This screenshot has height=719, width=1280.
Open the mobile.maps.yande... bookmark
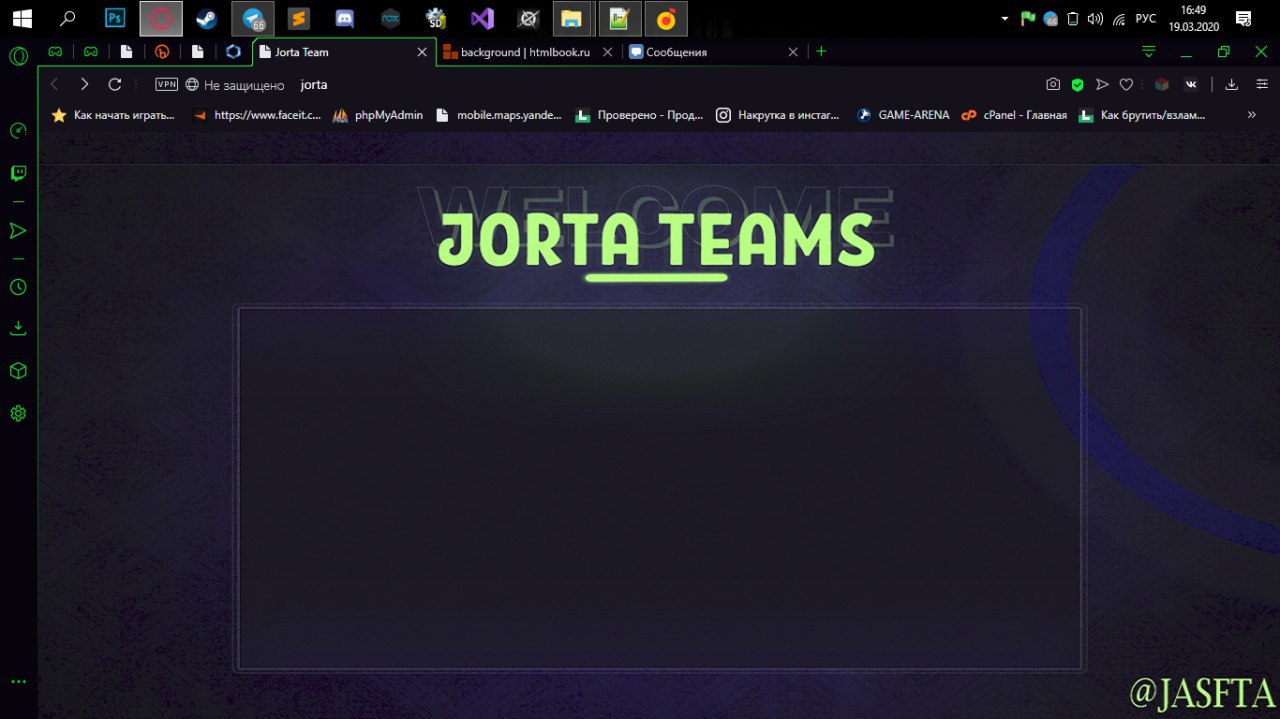tap(499, 115)
